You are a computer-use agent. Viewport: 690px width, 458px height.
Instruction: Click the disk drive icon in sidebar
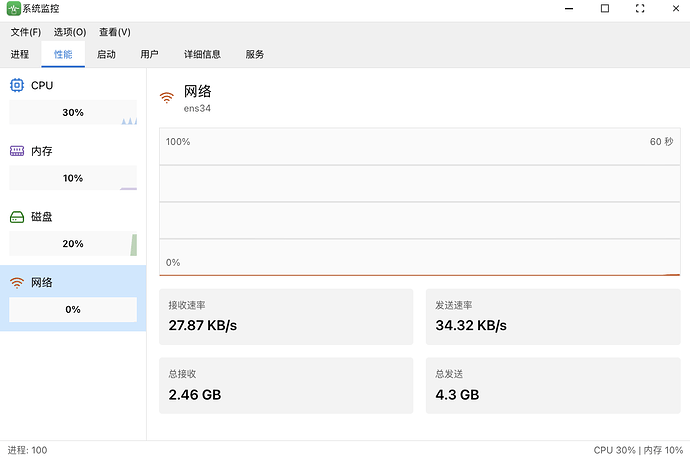(x=17, y=217)
